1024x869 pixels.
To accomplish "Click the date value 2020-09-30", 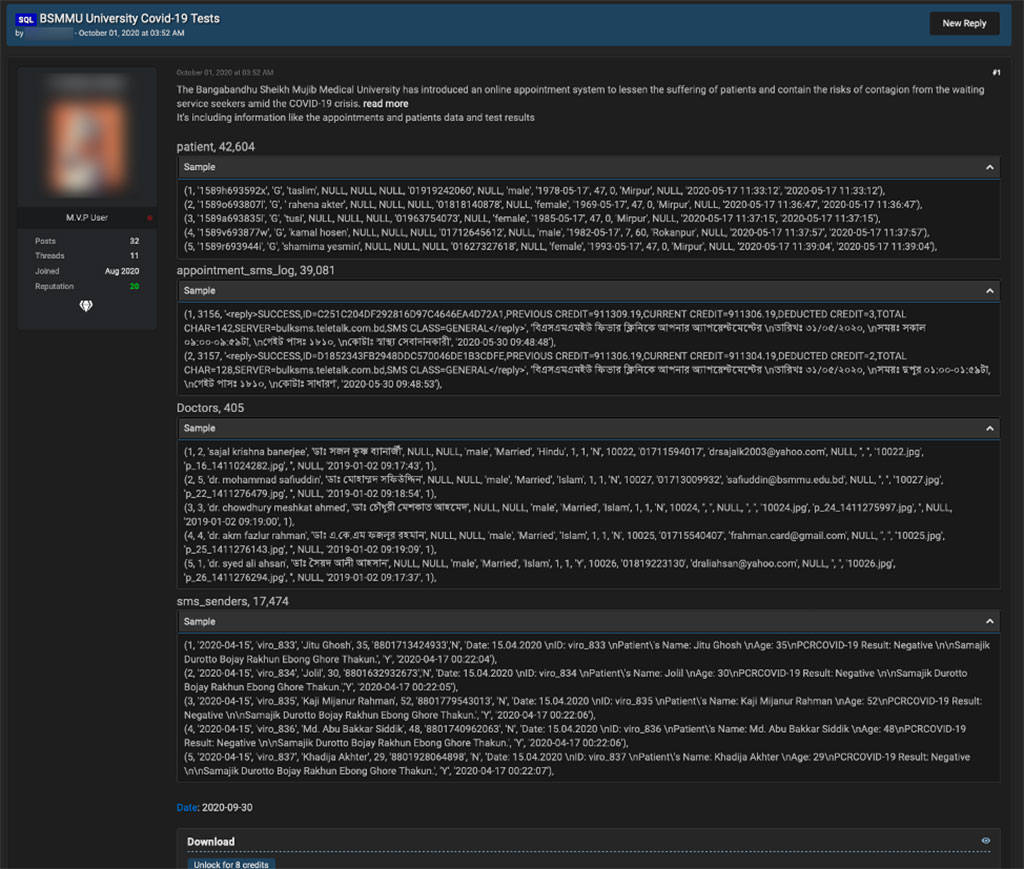I will 227,808.
